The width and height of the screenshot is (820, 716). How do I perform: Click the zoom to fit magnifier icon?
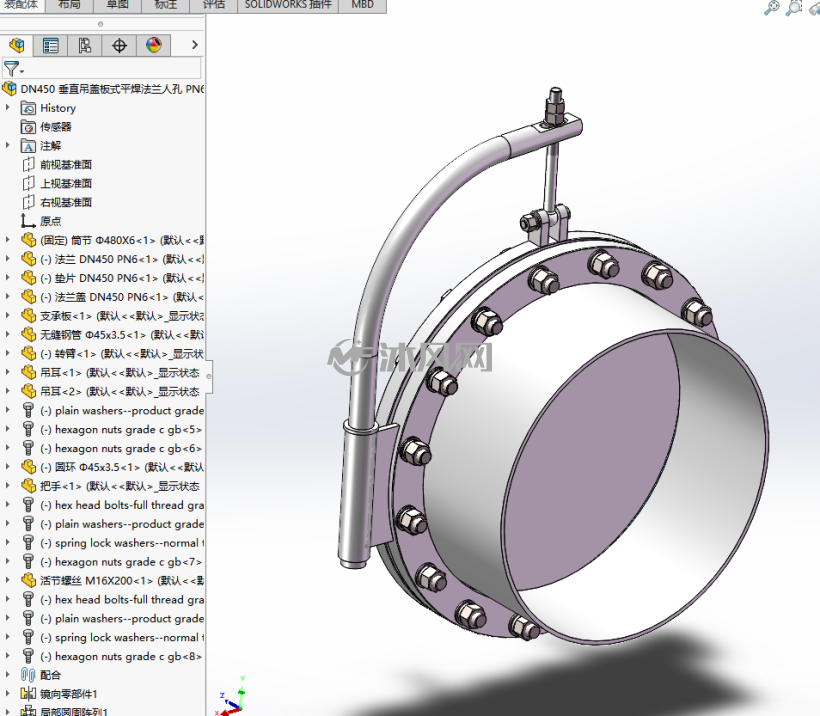pos(771,7)
